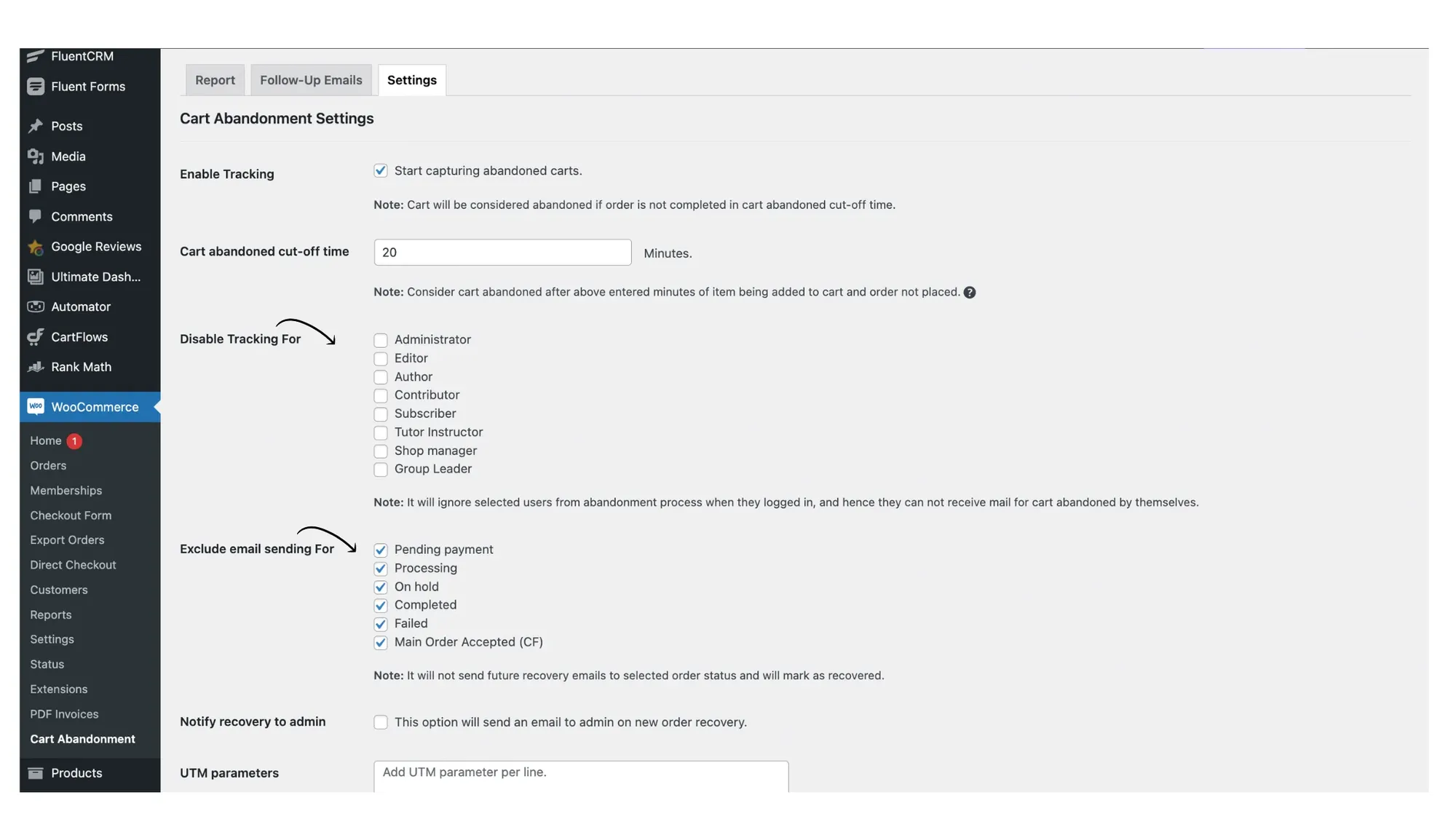1456x819 pixels.
Task: Open the Orders page link
Action: (x=48, y=465)
